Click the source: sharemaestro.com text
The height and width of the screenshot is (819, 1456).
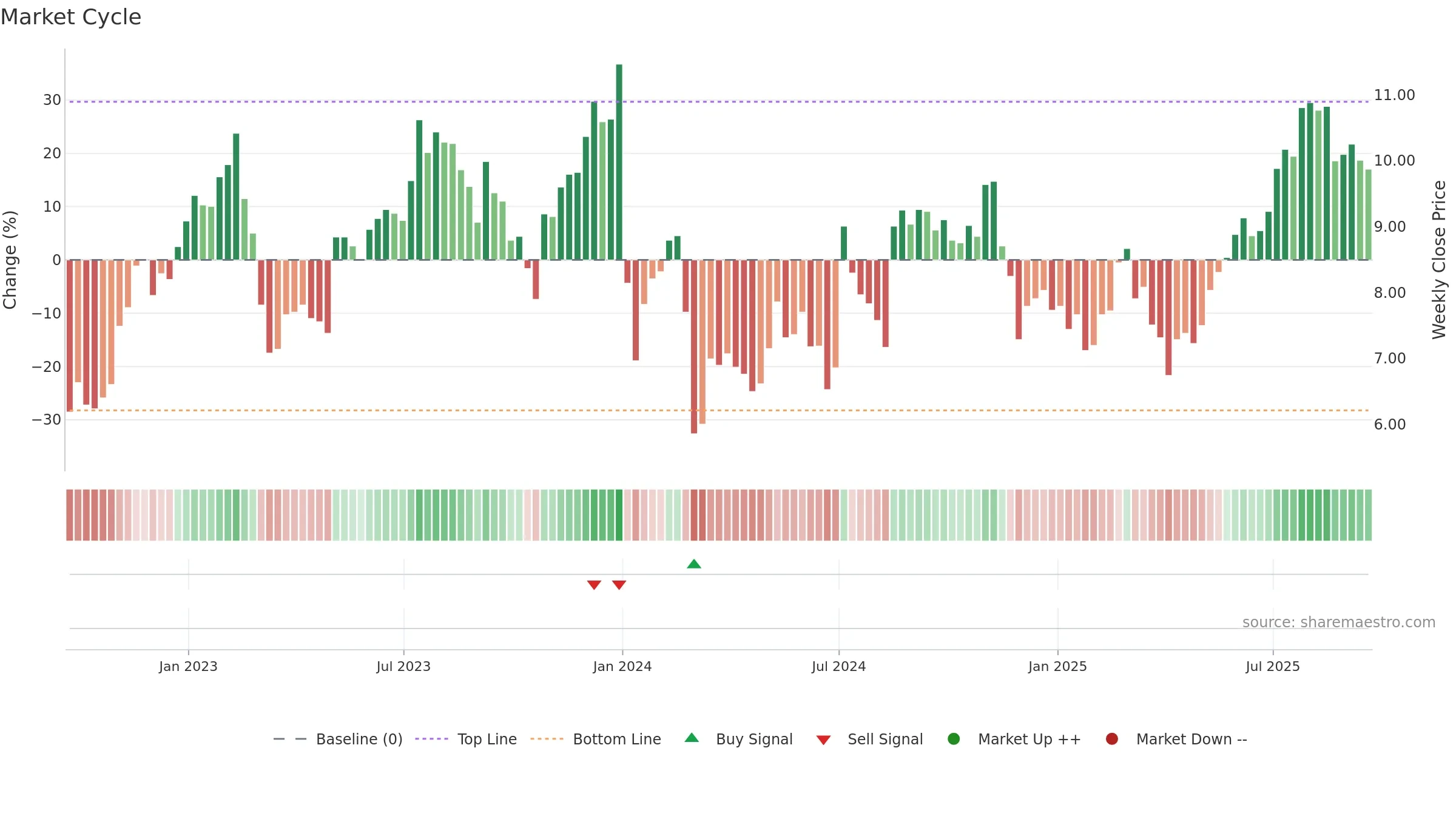coord(1339,622)
